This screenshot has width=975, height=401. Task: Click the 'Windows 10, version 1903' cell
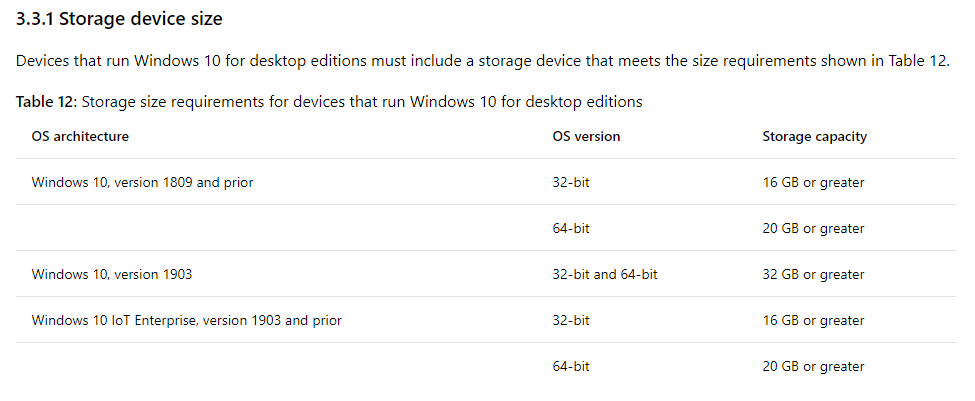pyautogui.click(x=112, y=274)
